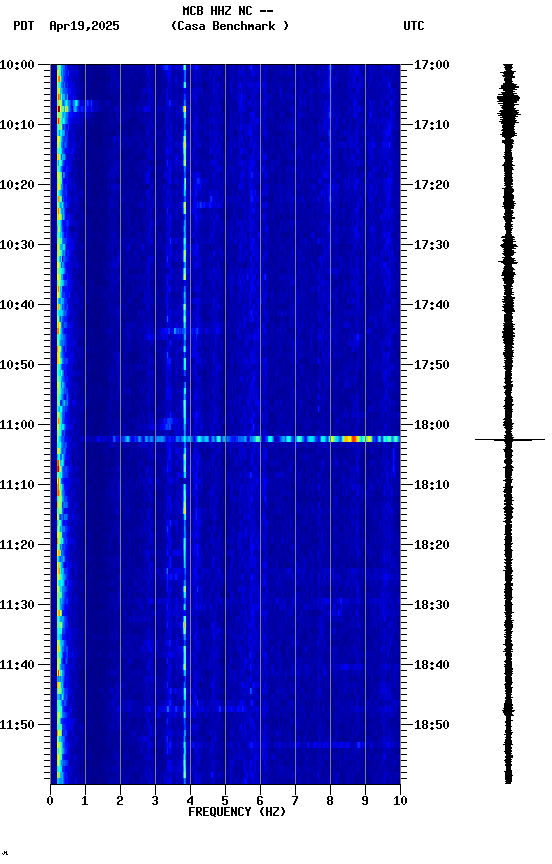The image size is (552, 864).
Task: Click the 10:20 PDT time label
Action: (17, 185)
